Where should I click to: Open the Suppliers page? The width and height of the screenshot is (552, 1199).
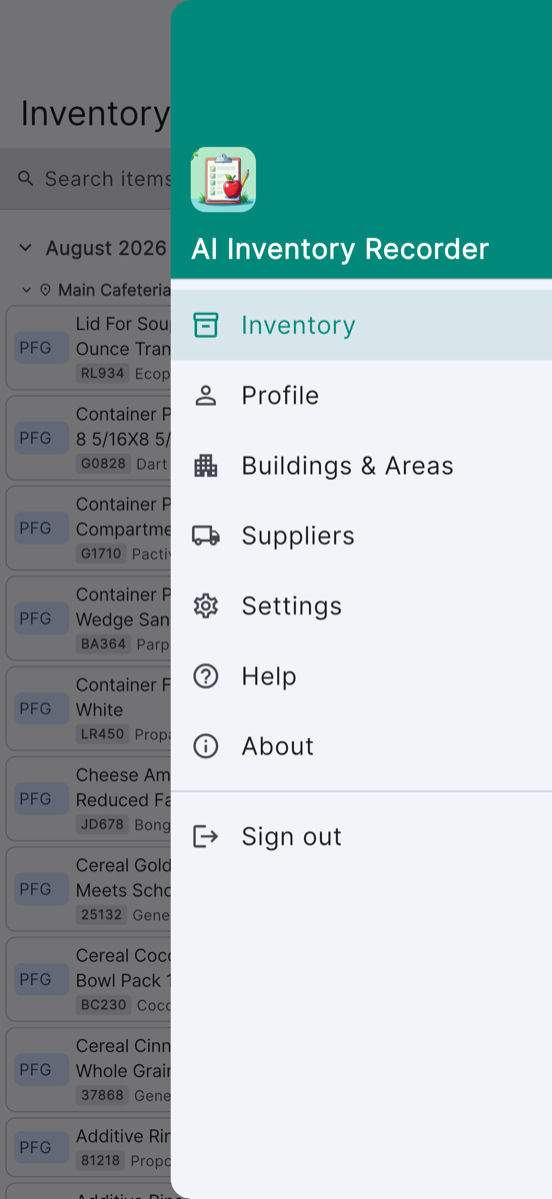361,536
